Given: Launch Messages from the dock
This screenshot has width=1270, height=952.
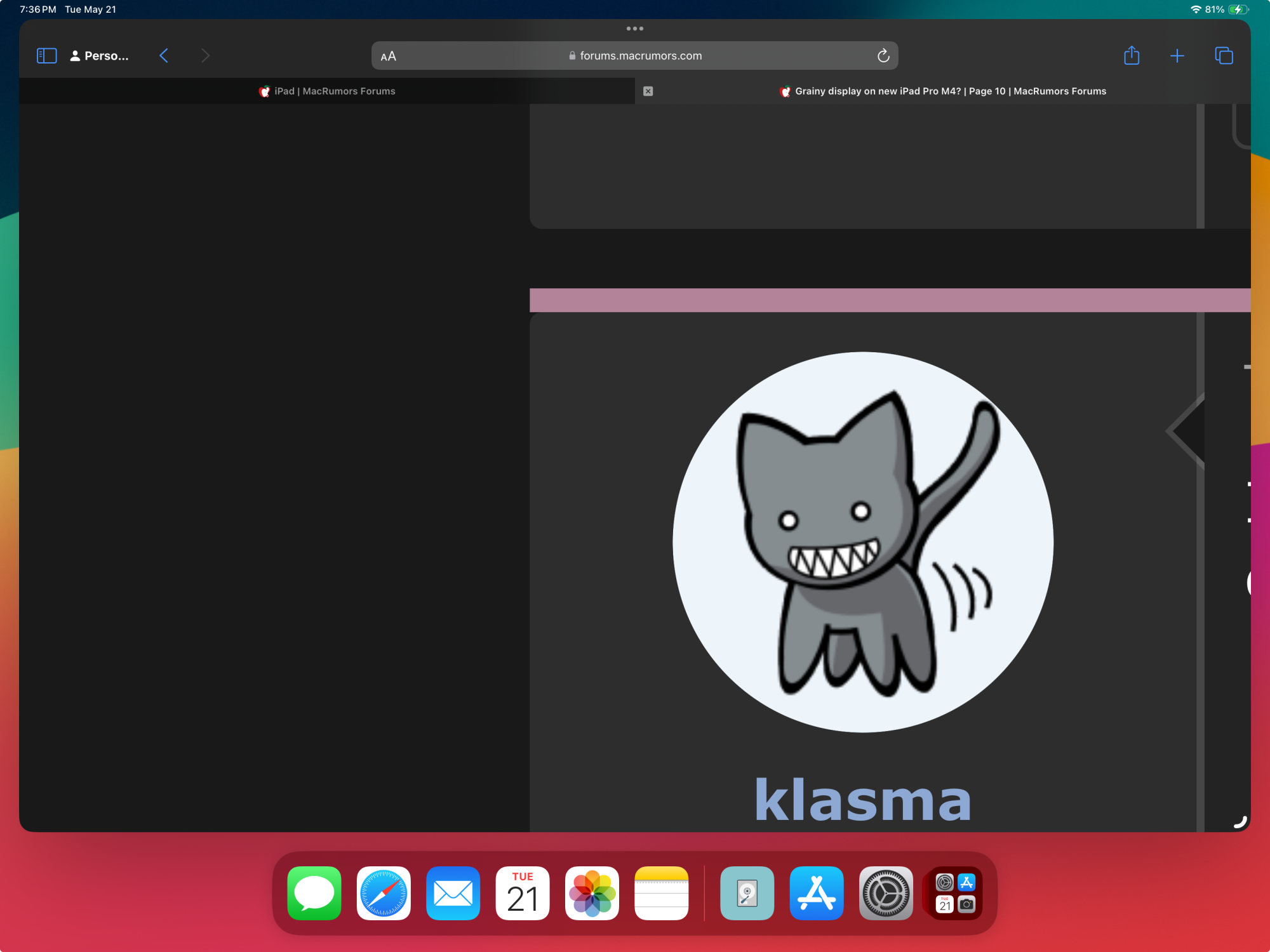Looking at the screenshot, I should pos(314,893).
